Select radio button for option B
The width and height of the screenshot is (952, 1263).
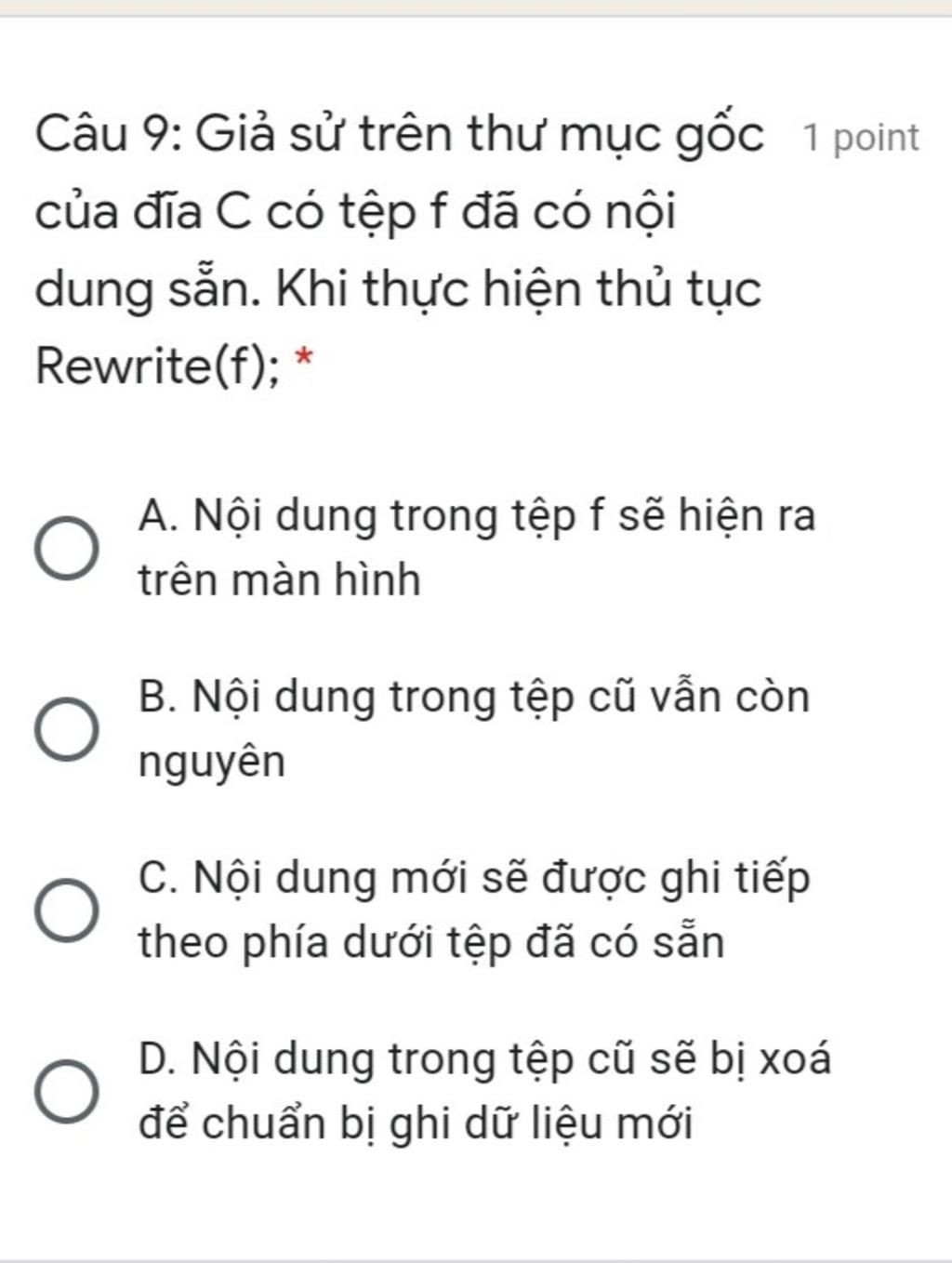(67, 730)
